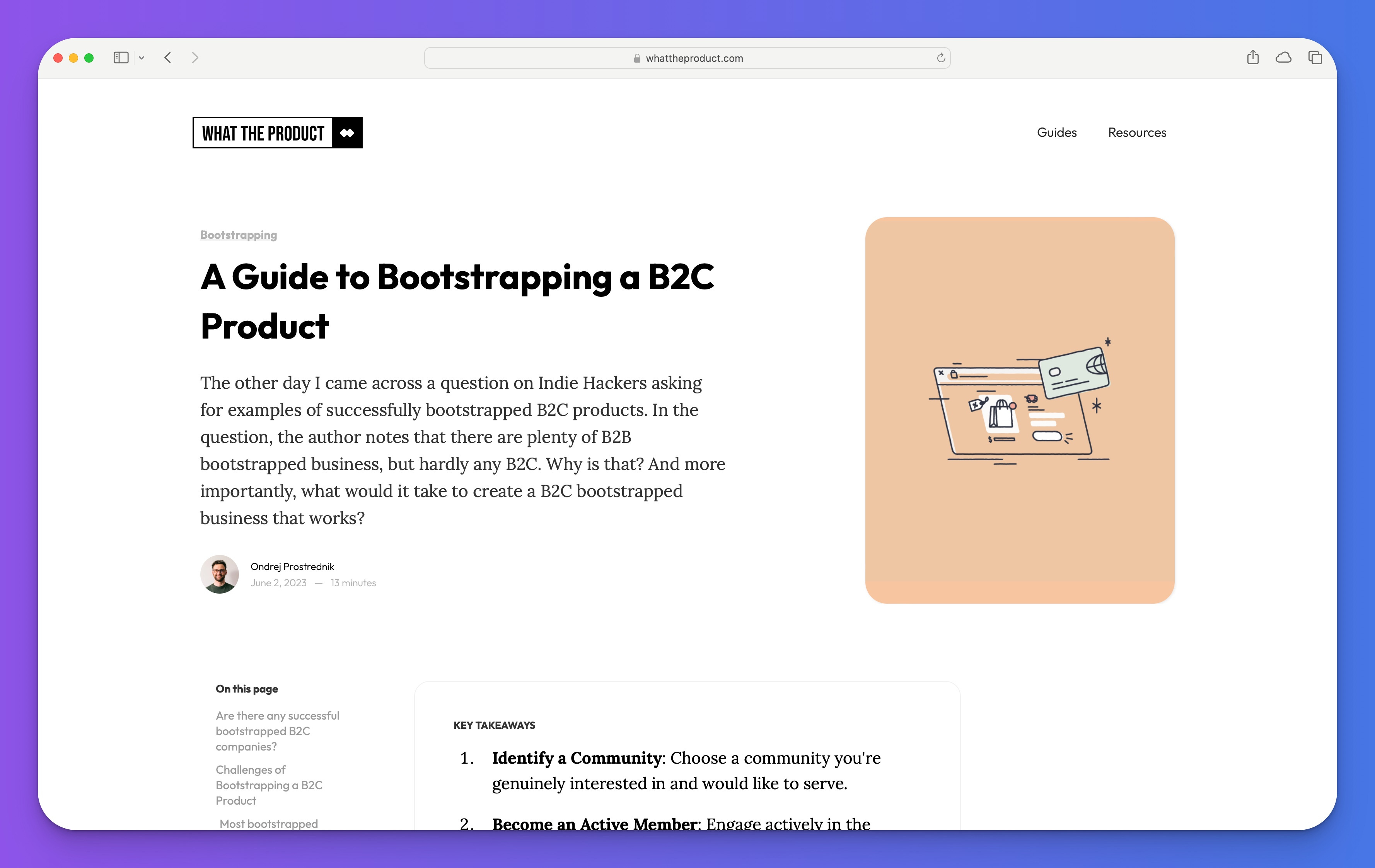Go forward with the browser forward arrow
The image size is (1375, 868).
coord(195,58)
